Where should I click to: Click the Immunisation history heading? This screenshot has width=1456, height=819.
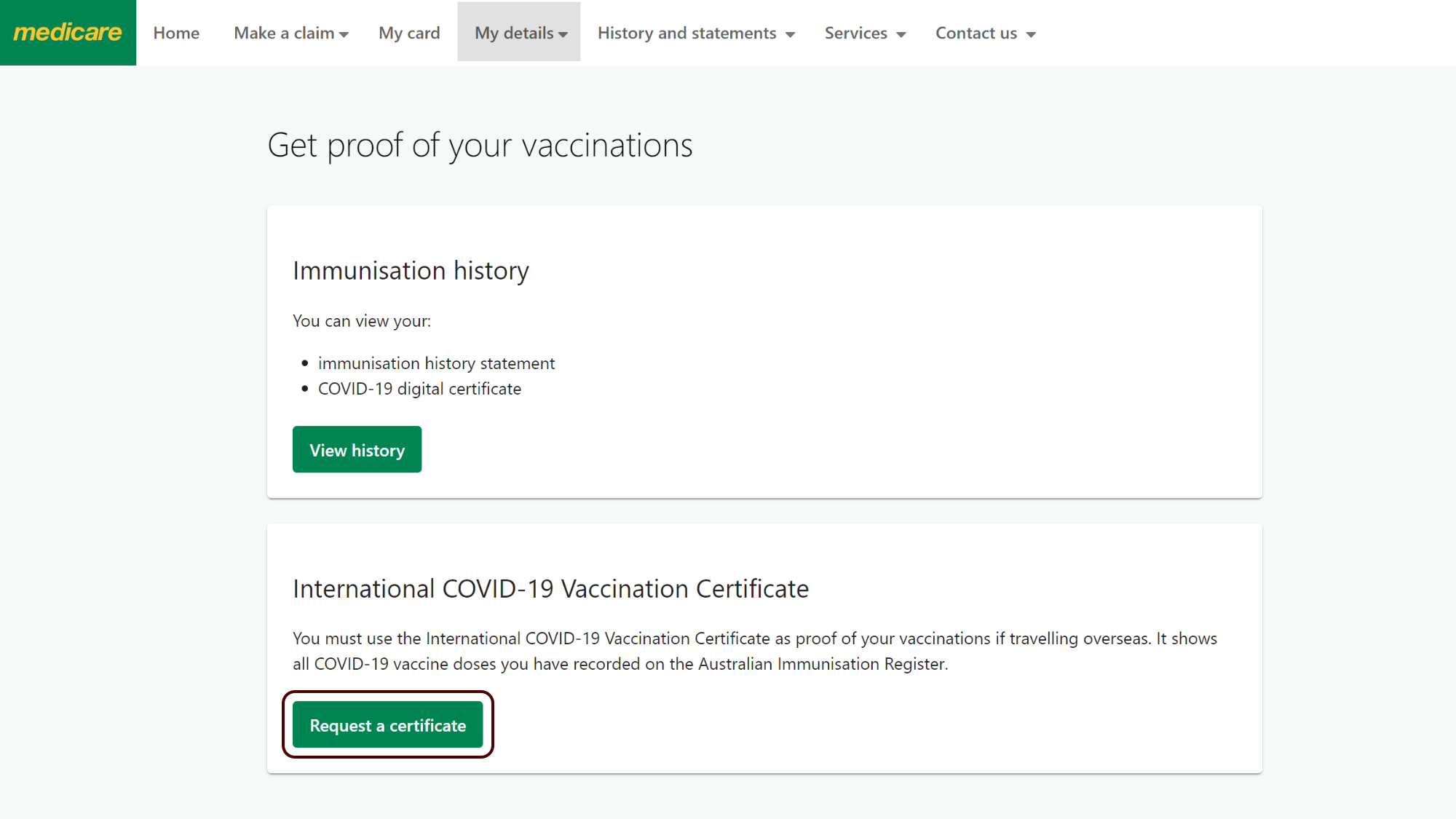[411, 271]
